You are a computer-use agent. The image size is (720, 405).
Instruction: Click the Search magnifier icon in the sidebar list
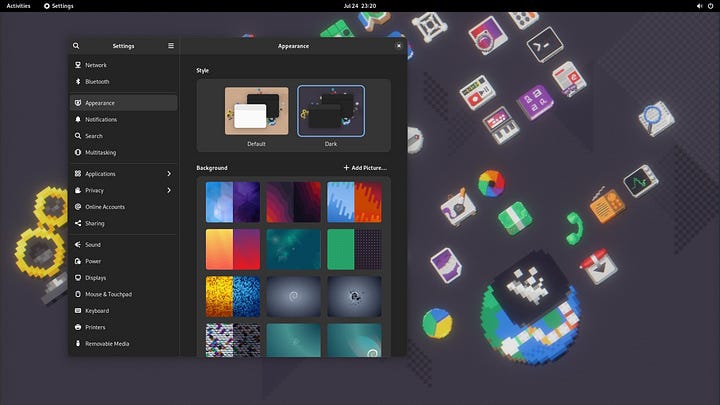78,136
